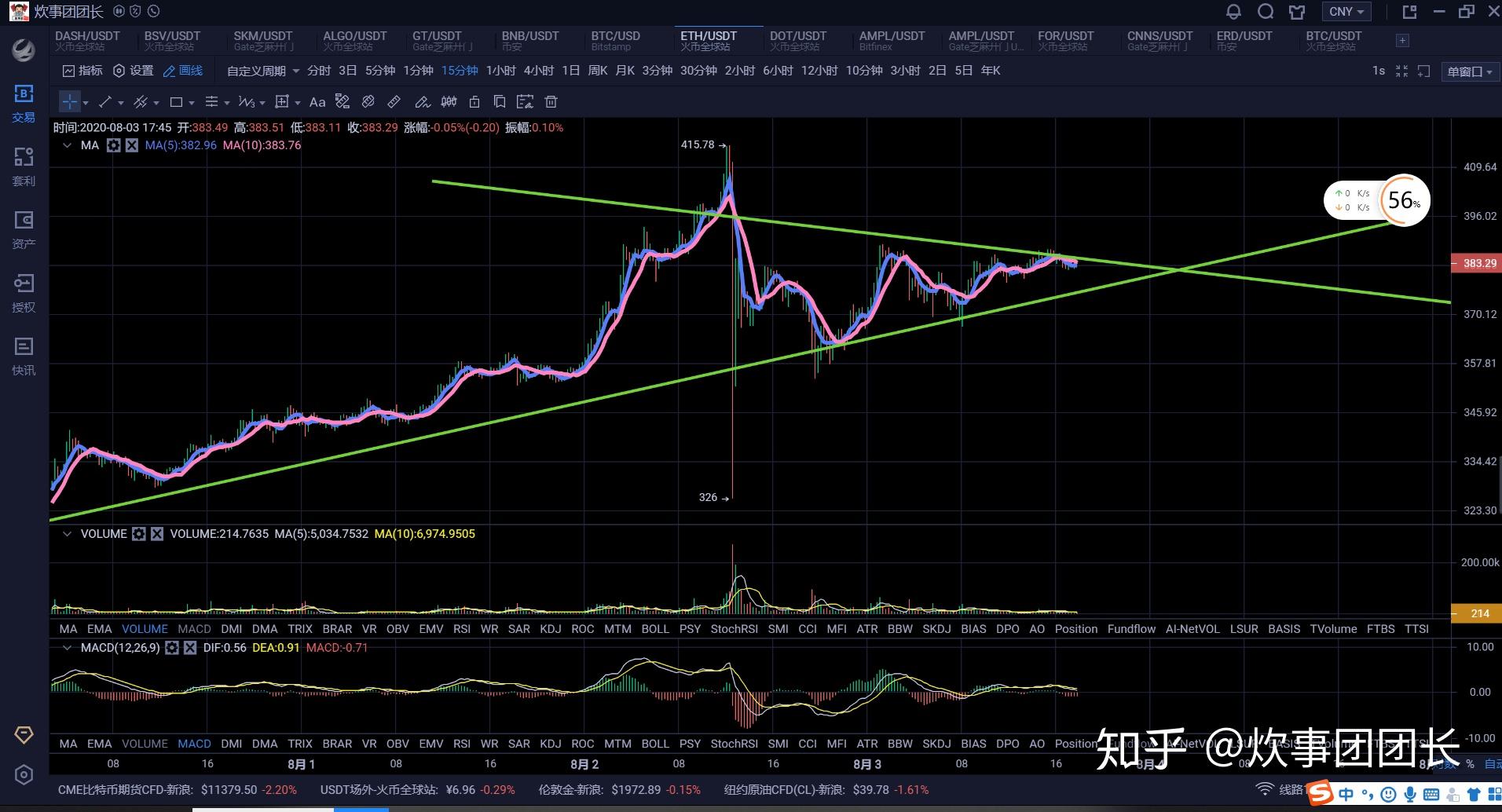Open VOLUME indicator settings gear
Viewport: 1502px width, 812px height.
tap(139, 534)
